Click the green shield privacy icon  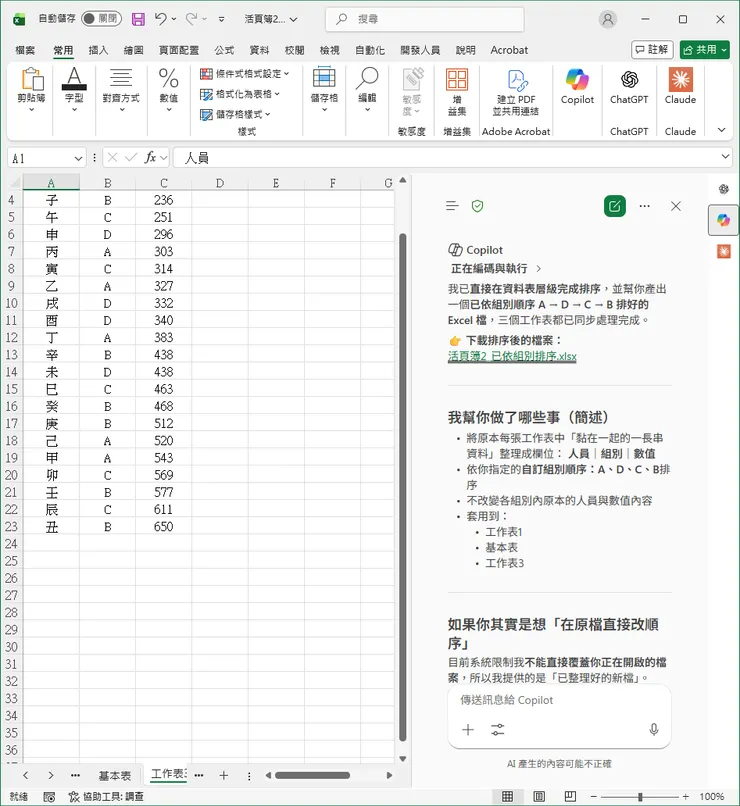click(x=477, y=206)
